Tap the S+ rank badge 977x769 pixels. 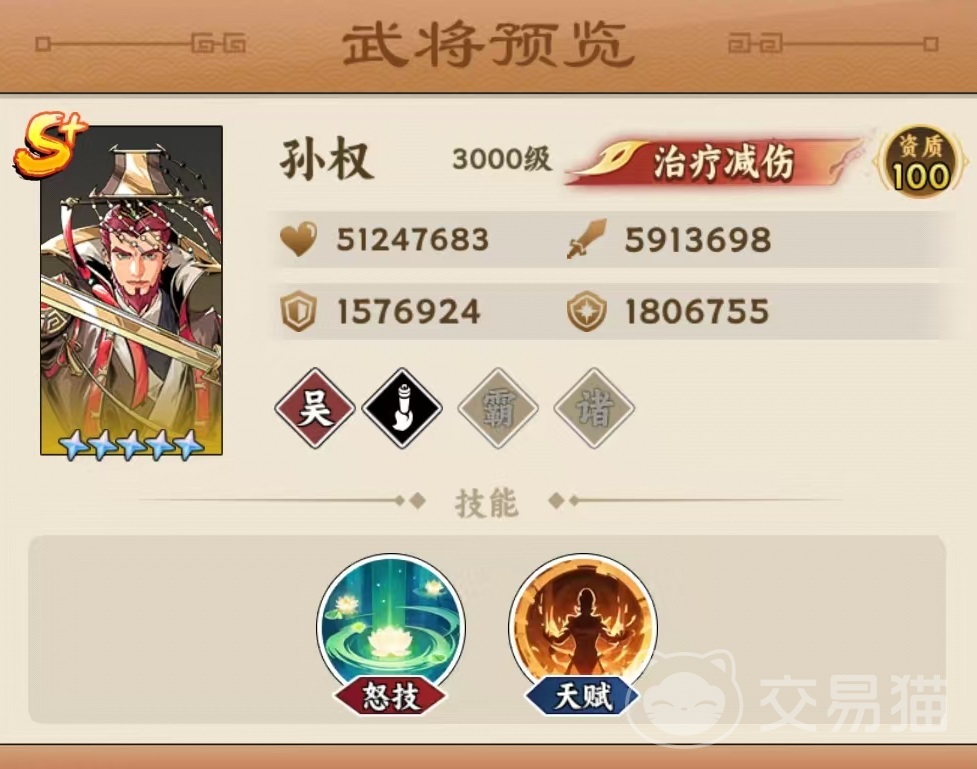[50, 145]
